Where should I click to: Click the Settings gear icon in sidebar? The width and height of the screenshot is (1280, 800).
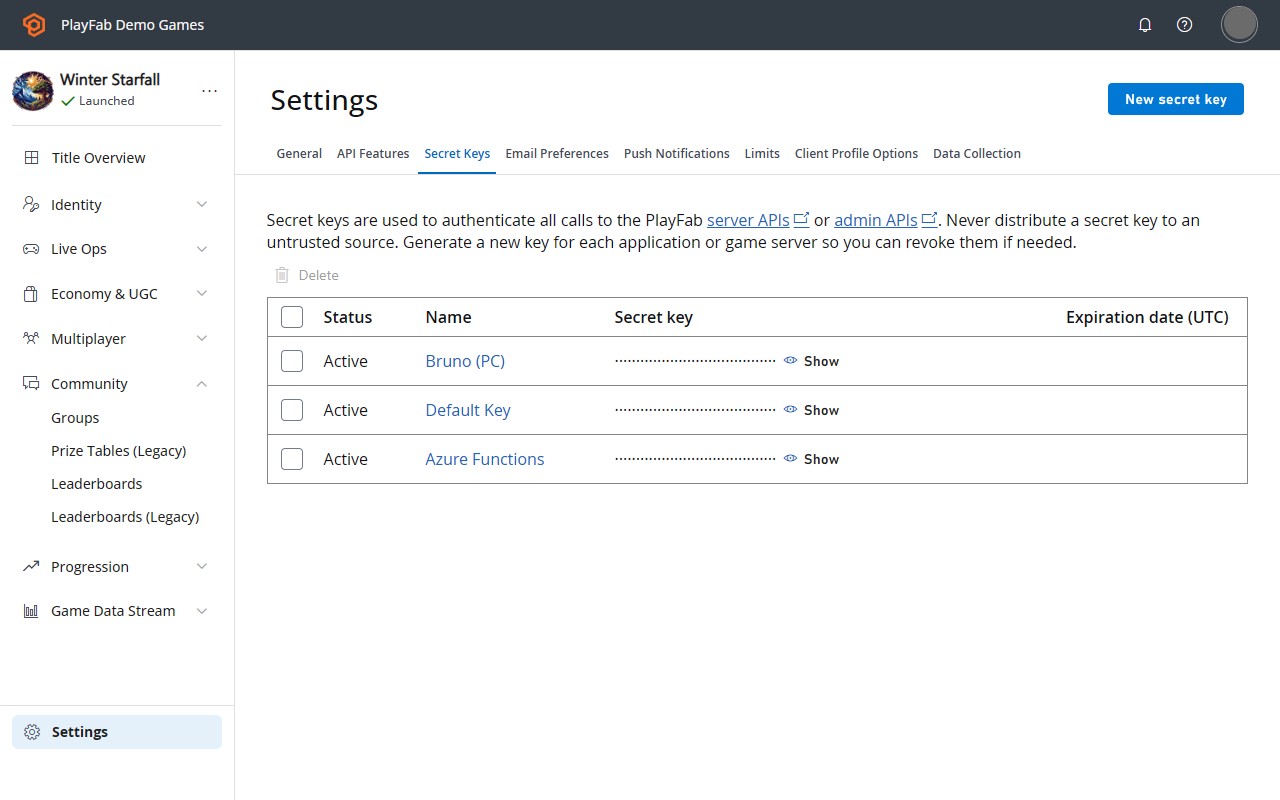pyautogui.click(x=32, y=732)
